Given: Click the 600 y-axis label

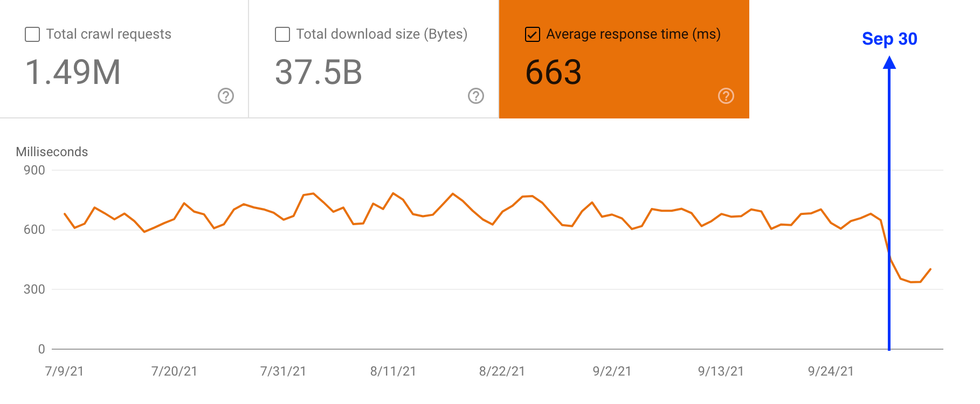Looking at the screenshot, I should [34, 230].
